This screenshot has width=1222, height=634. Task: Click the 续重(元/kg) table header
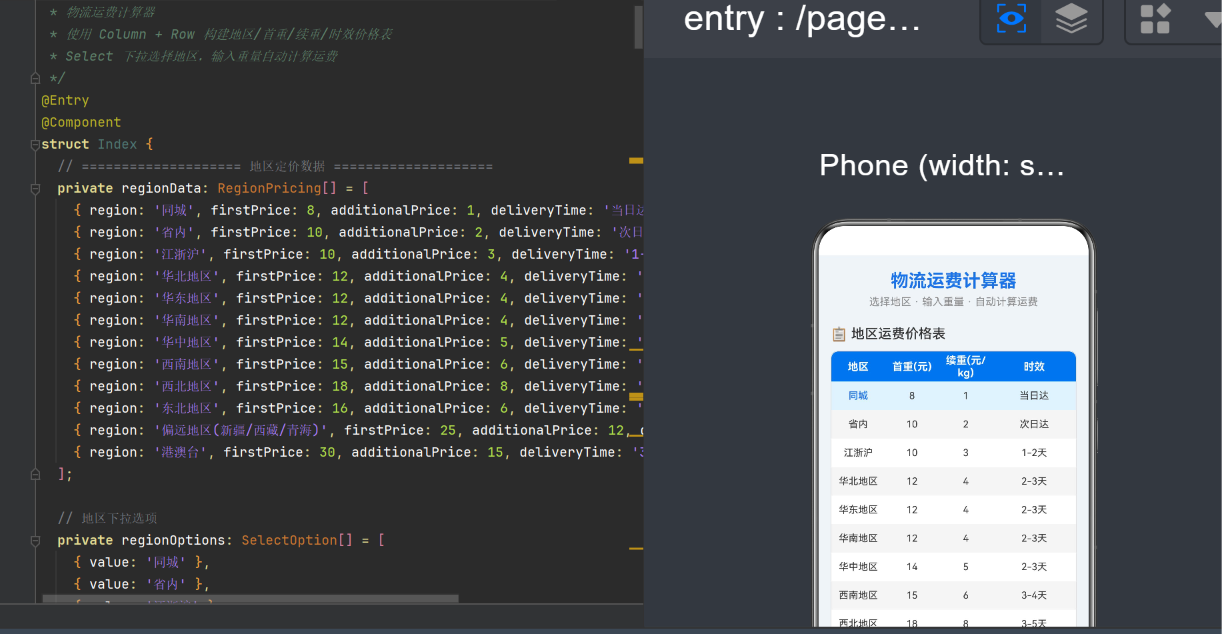coord(966,367)
